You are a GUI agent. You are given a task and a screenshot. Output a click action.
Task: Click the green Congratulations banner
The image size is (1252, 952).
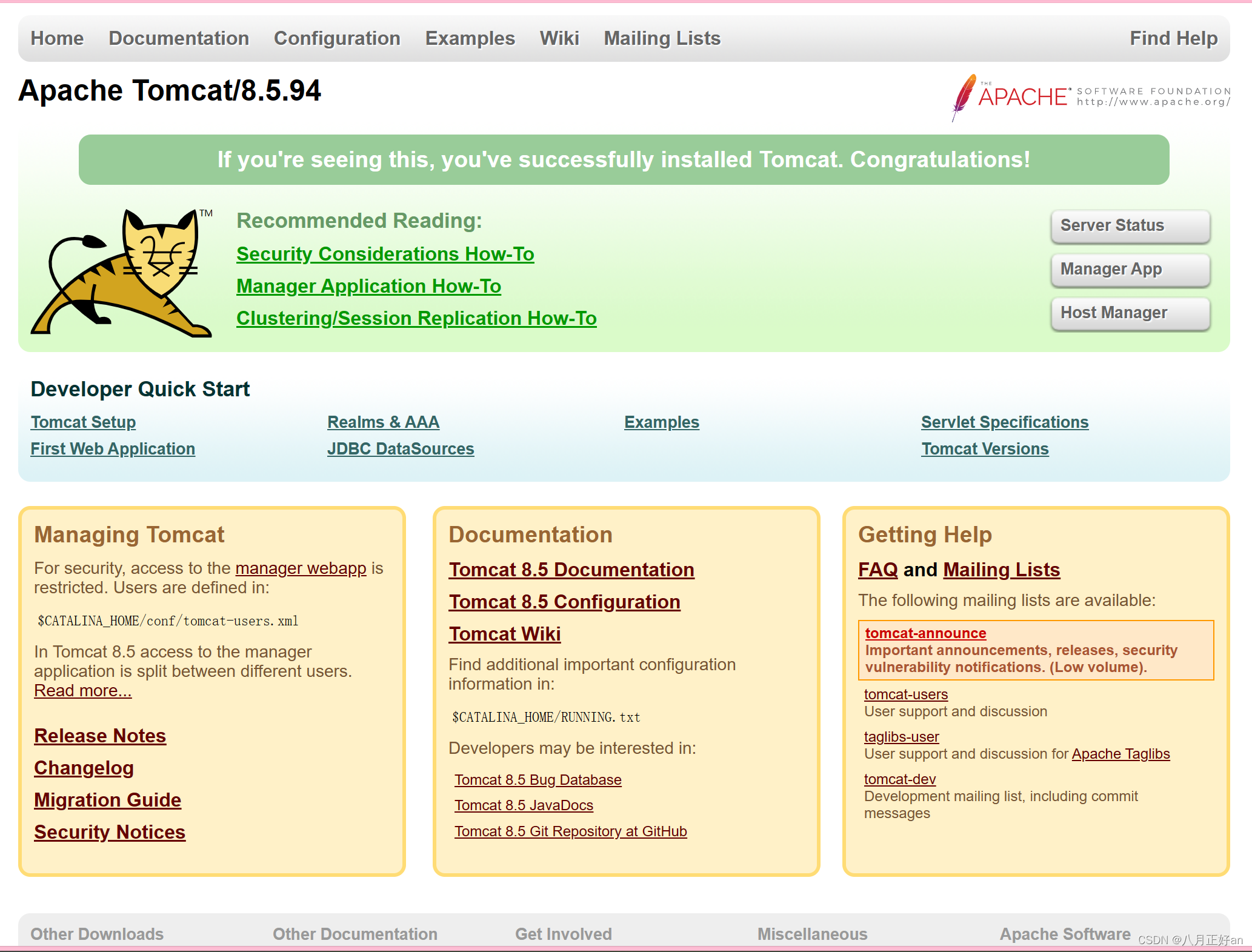[x=624, y=160]
